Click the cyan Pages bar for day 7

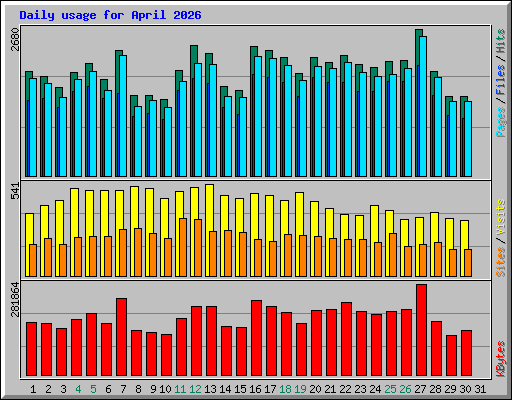123,116
